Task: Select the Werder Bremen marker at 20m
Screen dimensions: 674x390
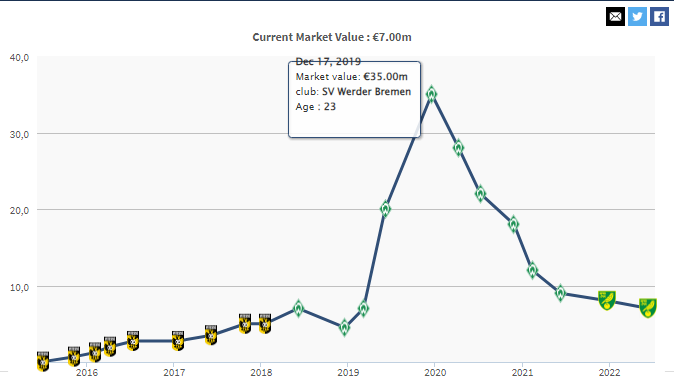Action: [385, 209]
